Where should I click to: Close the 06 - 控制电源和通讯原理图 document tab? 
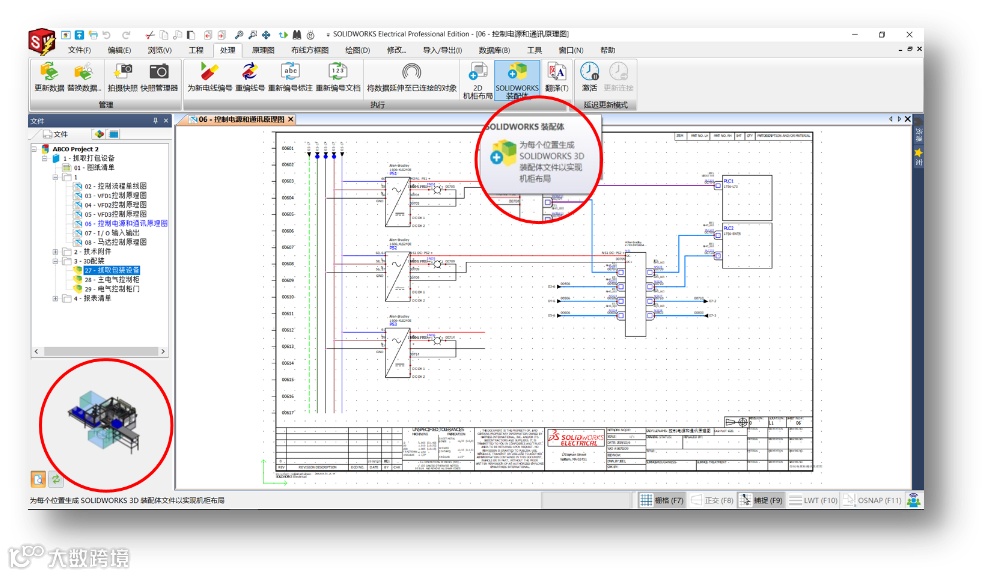[x=290, y=119]
